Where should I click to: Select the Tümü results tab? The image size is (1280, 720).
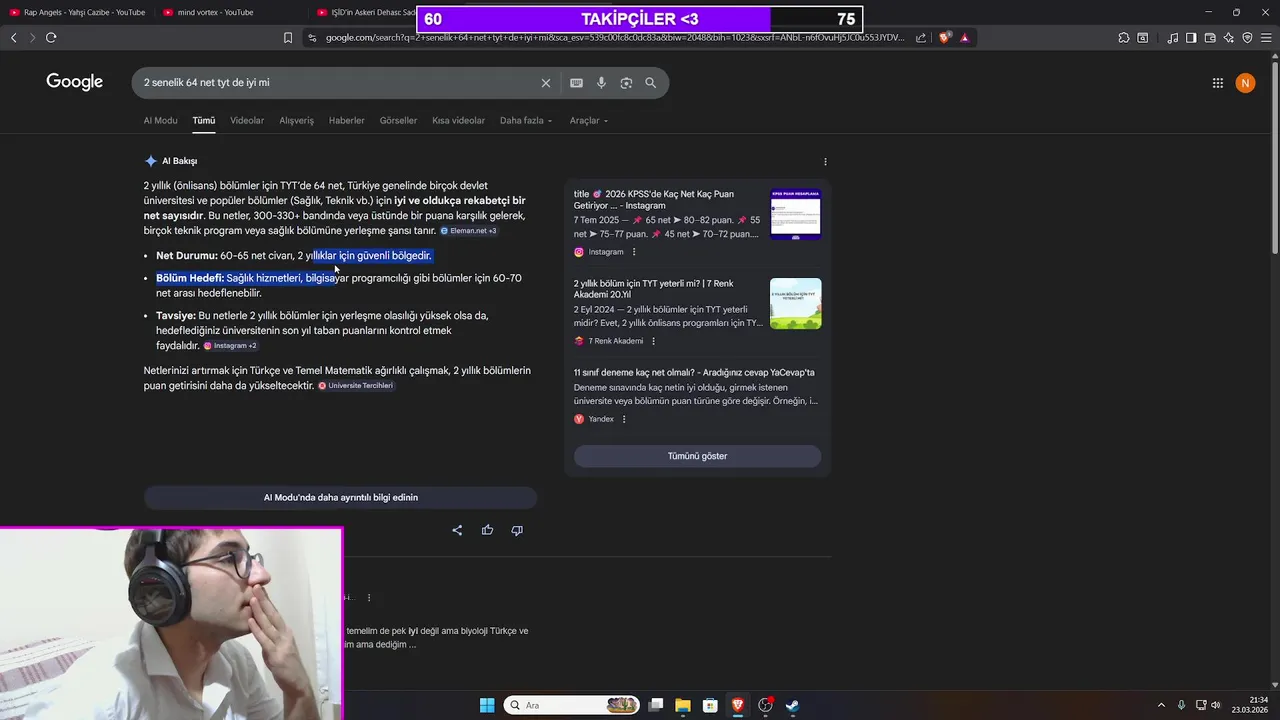click(x=204, y=121)
